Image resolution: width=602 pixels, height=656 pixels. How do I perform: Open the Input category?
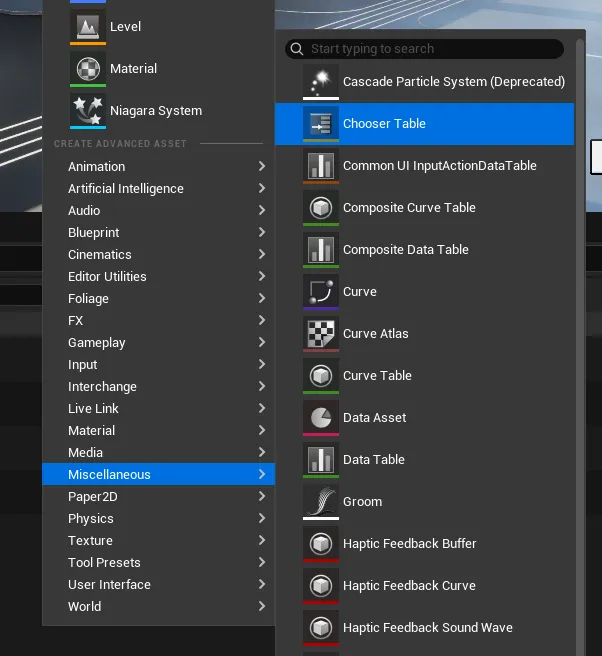[x=159, y=364]
